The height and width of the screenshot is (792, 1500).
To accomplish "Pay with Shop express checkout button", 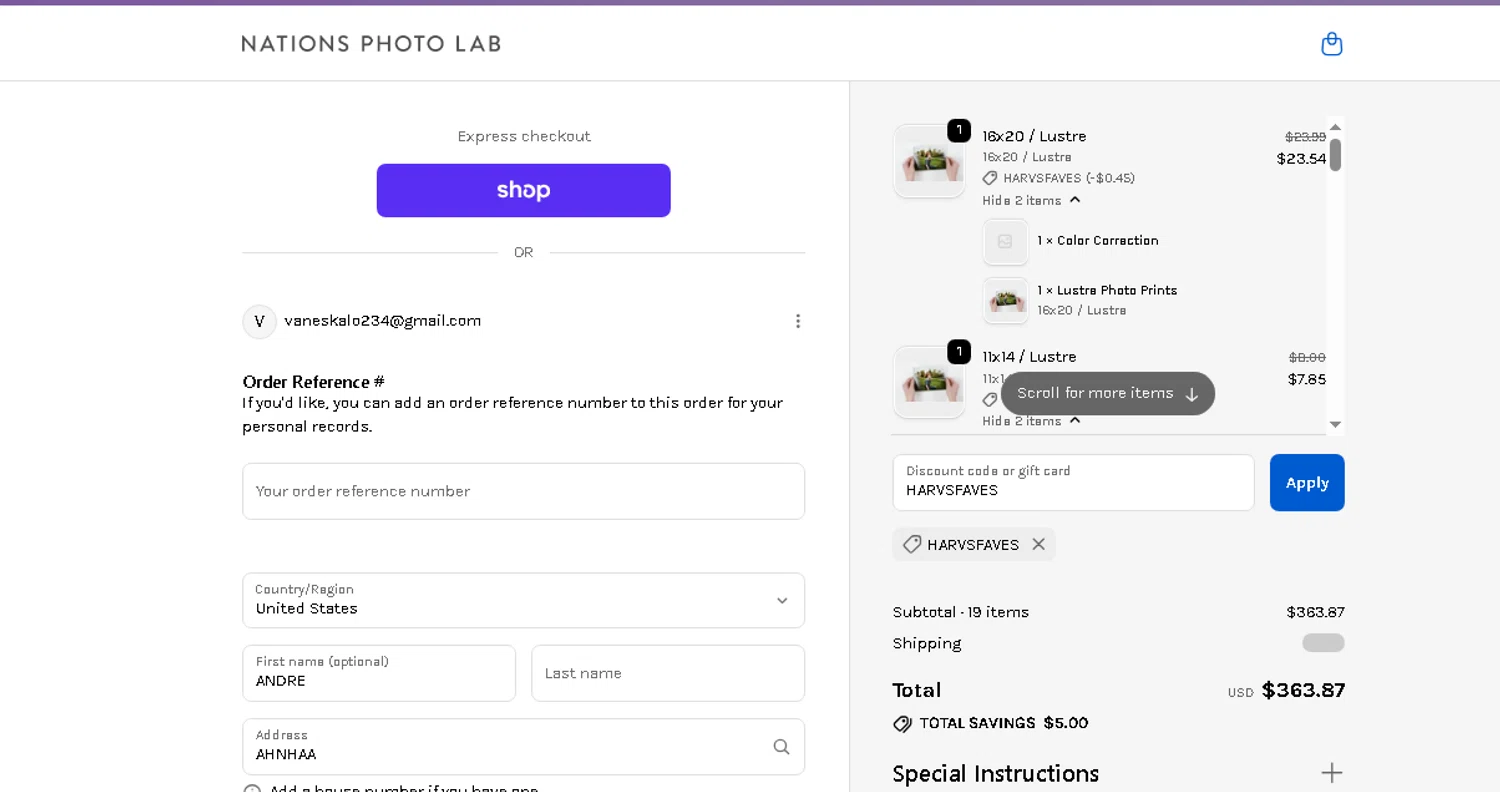I will 523,190.
